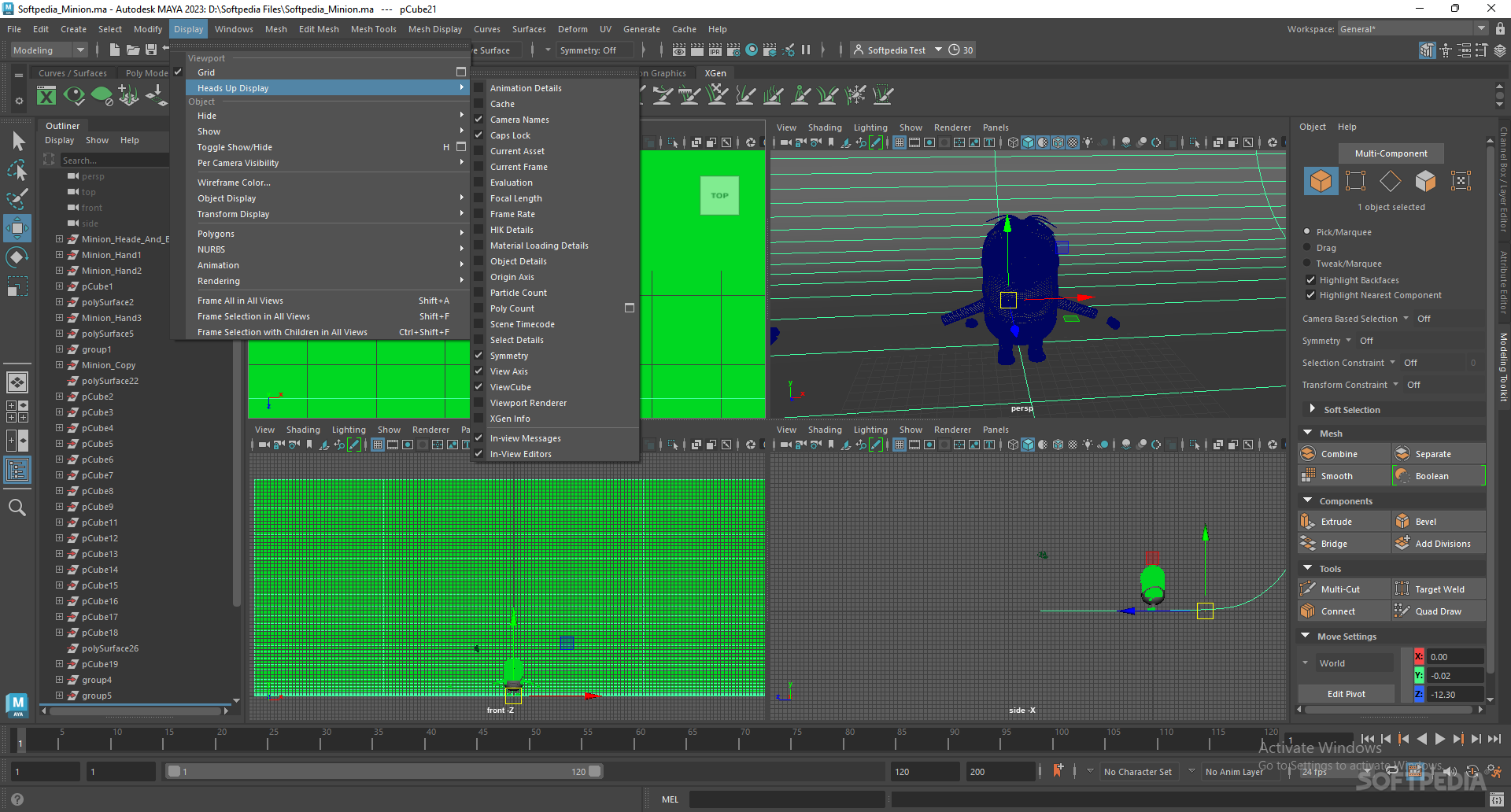1511x812 pixels.
Task: Open the Windows menu
Action: click(234, 29)
